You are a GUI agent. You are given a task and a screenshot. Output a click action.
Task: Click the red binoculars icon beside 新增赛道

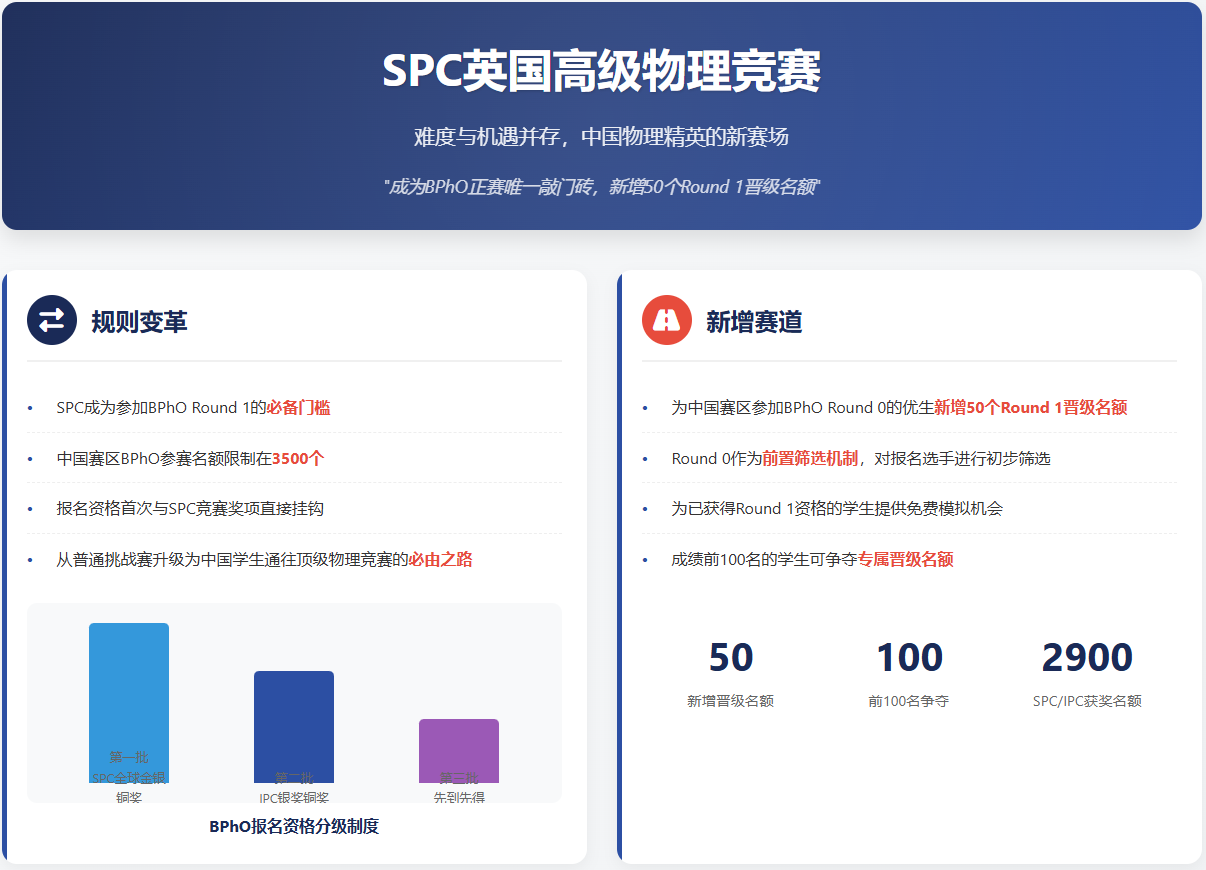point(667,320)
